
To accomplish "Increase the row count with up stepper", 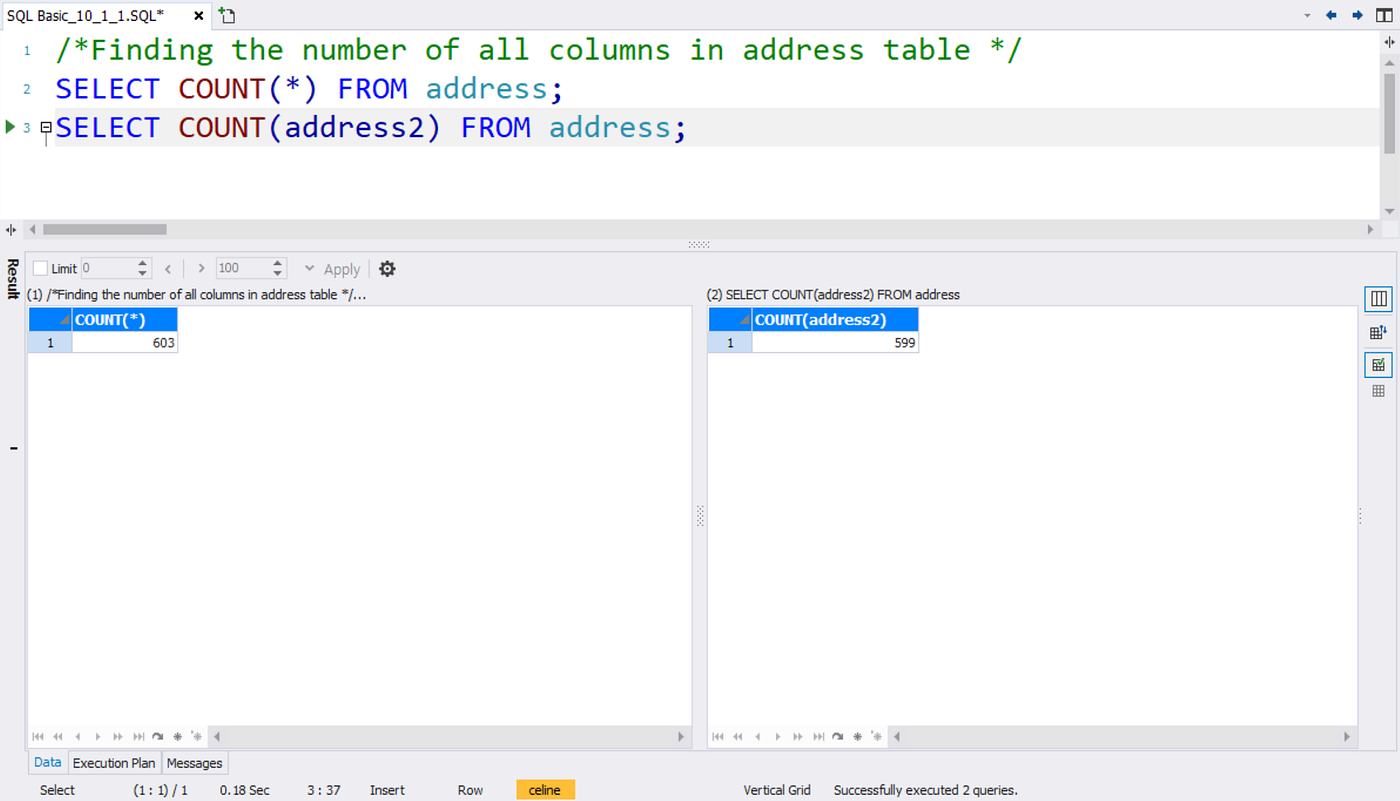I will [x=279, y=263].
